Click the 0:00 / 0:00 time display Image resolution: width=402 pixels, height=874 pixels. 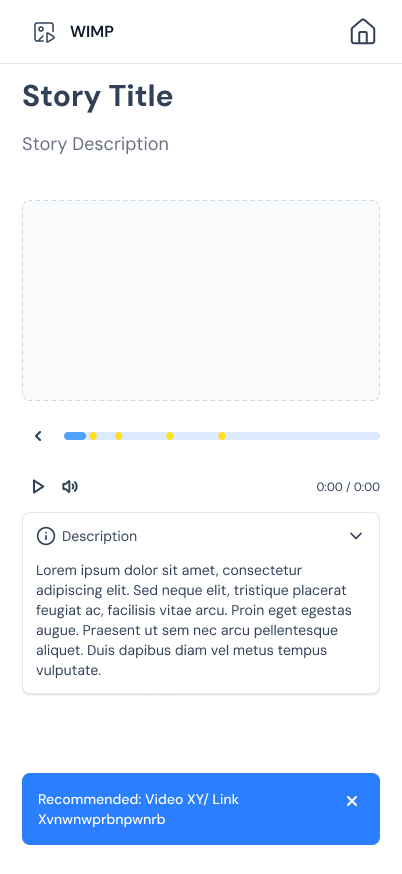point(348,487)
